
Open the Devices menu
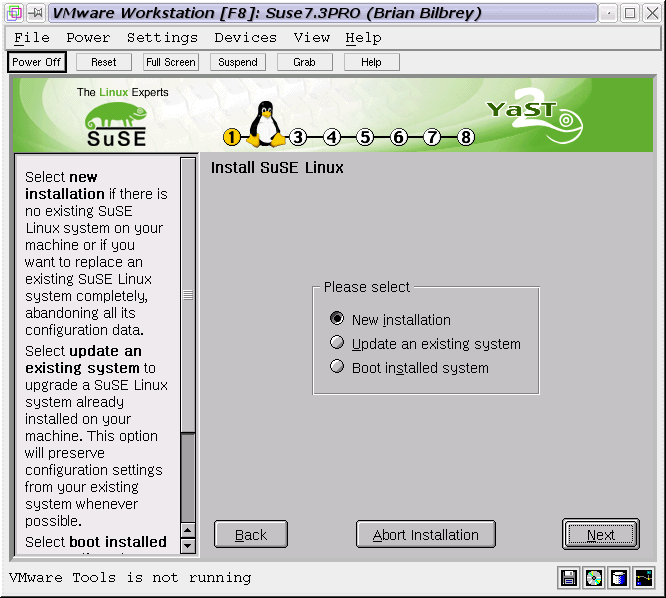click(245, 38)
